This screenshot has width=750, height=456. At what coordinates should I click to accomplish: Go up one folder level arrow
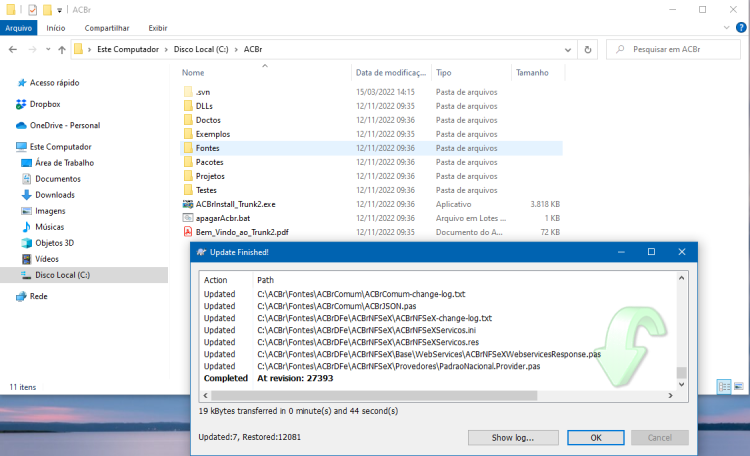point(62,49)
